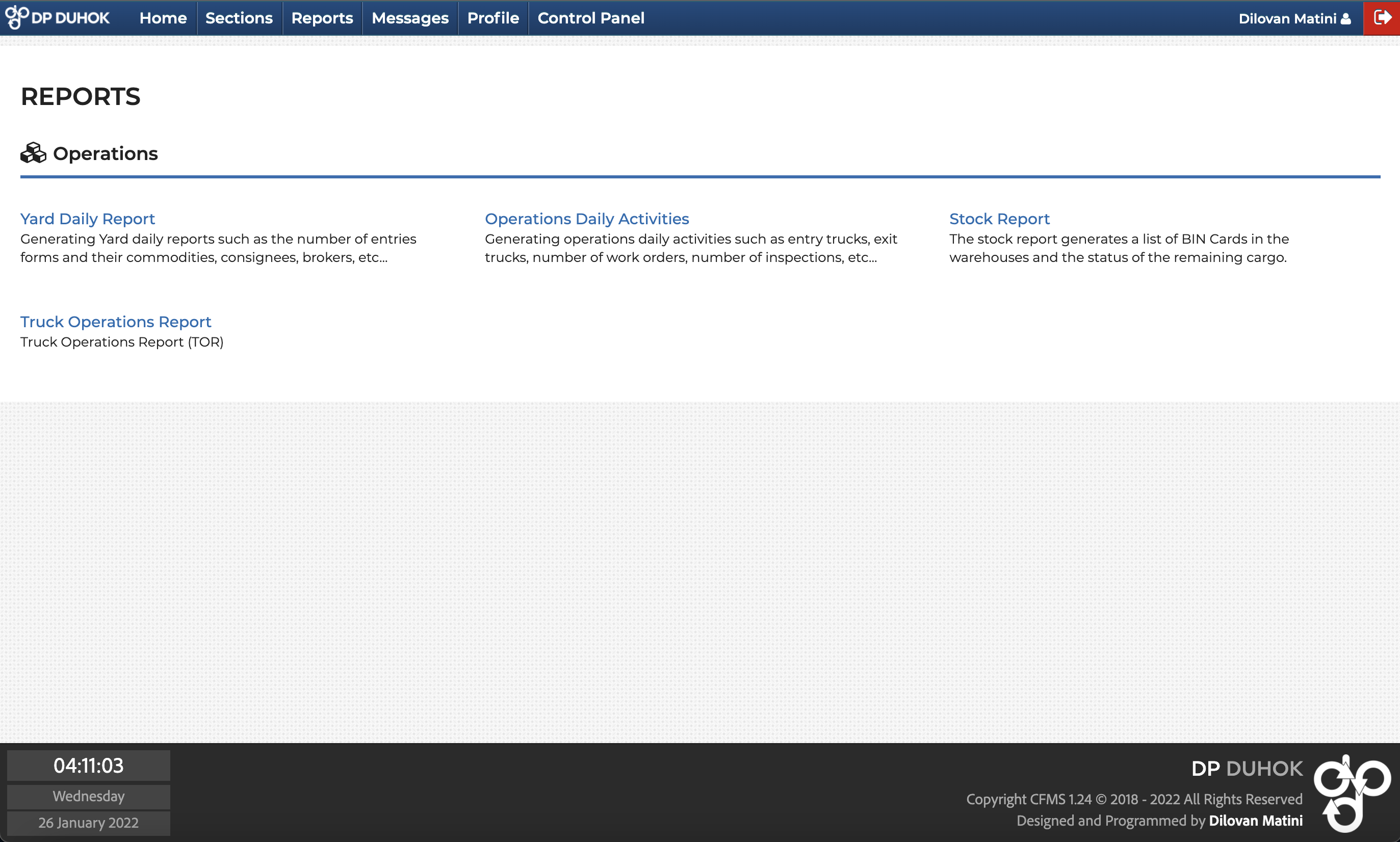Click the DP DUHOK footer logo emblem
1400x842 pixels.
(x=1353, y=793)
